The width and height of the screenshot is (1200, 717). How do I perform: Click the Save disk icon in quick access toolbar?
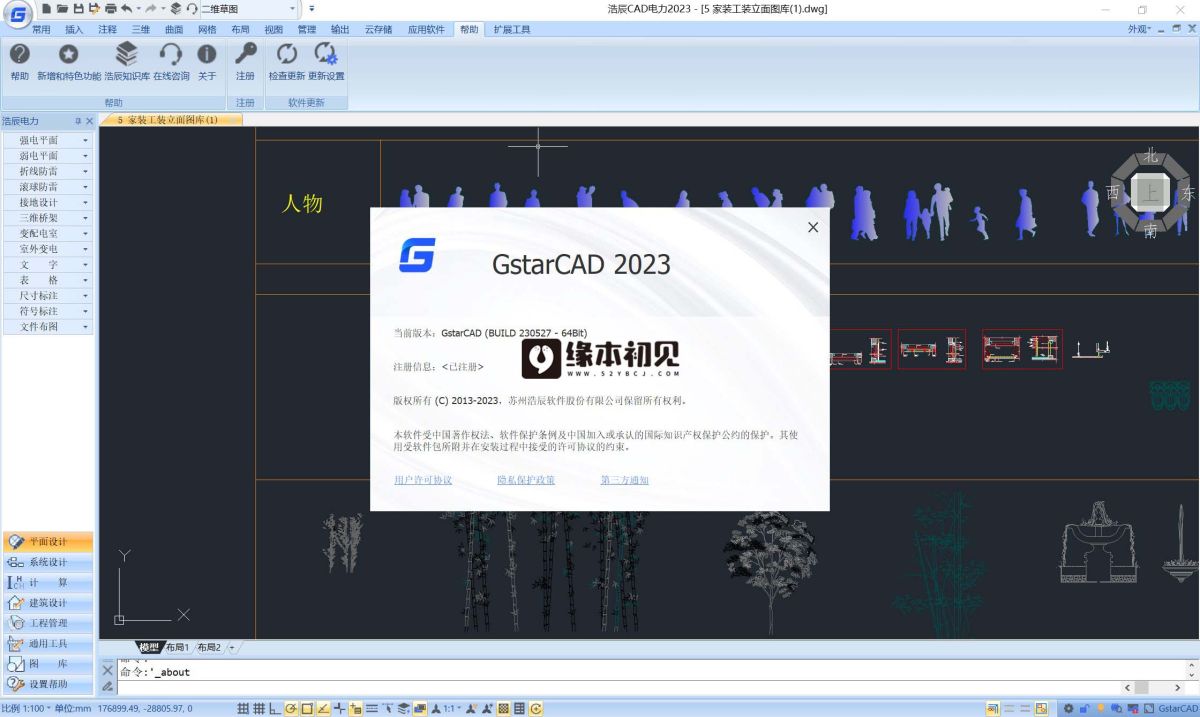coord(78,9)
